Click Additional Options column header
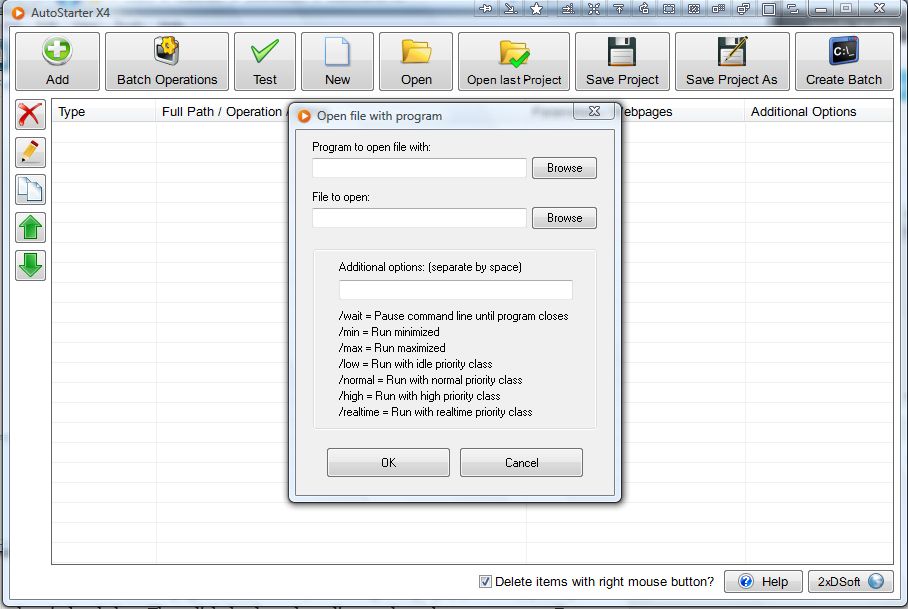 (819, 111)
